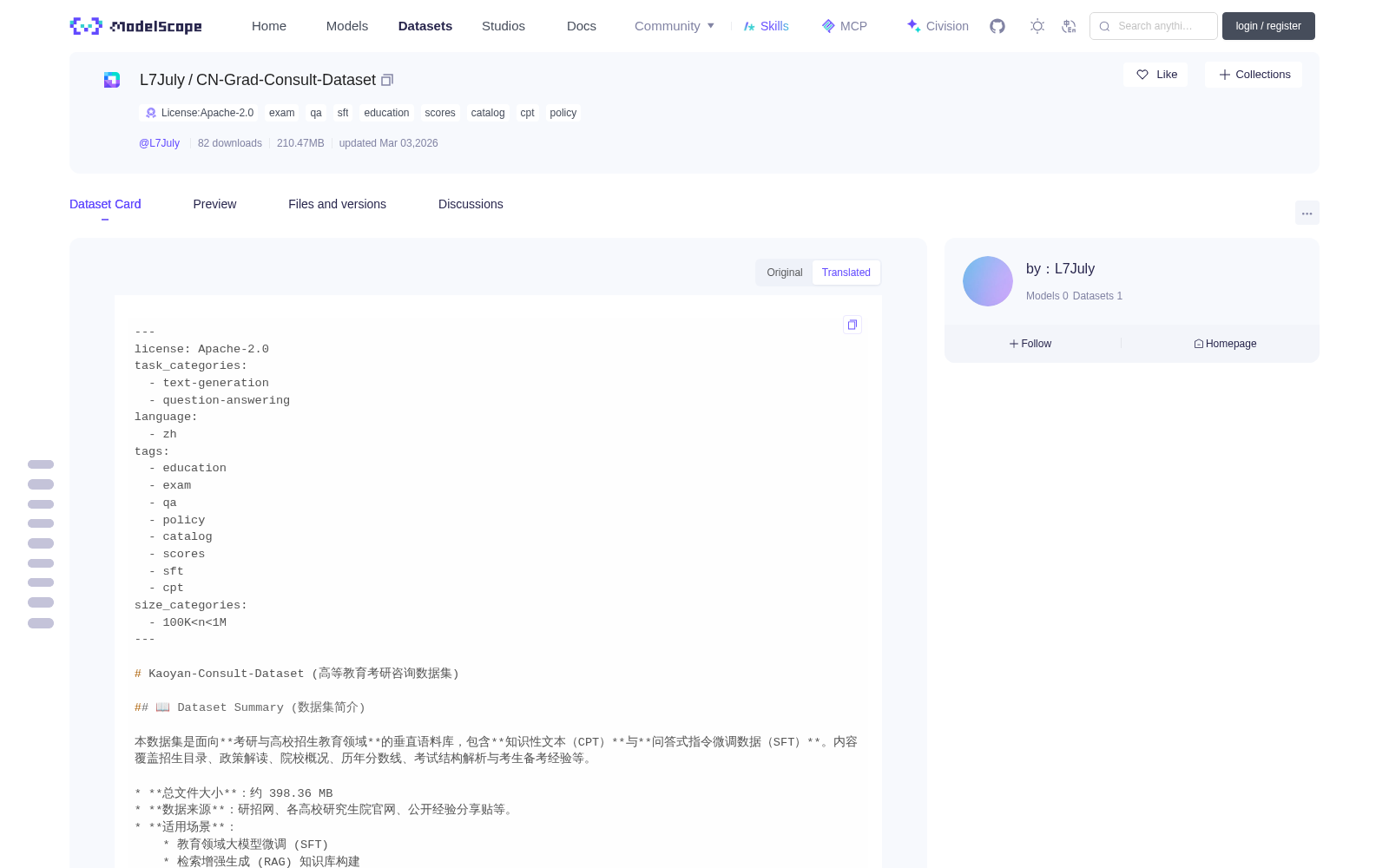This screenshot has width=1389, height=868.
Task: Click the 'Kaoyan-Consult-Dataset' heading line
Action: [x=297, y=674]
